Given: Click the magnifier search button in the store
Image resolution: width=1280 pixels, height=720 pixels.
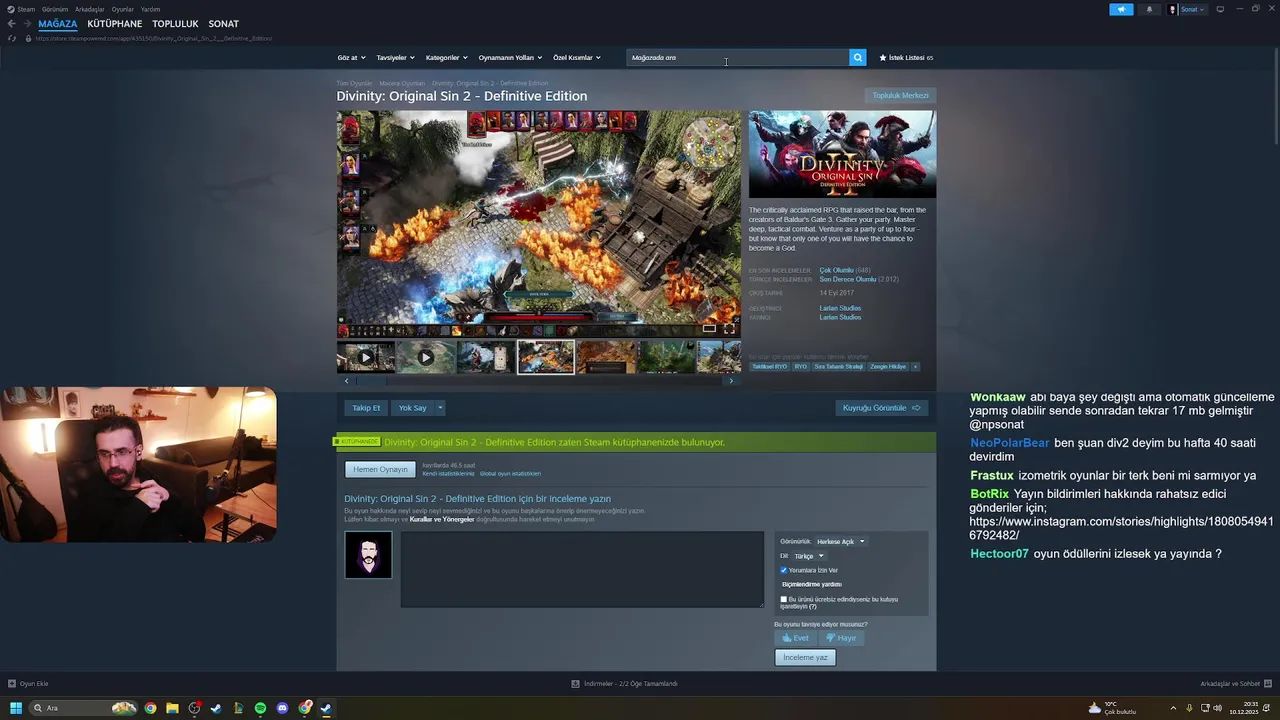Looking at the screenshot, I should (x=857, y=58).
